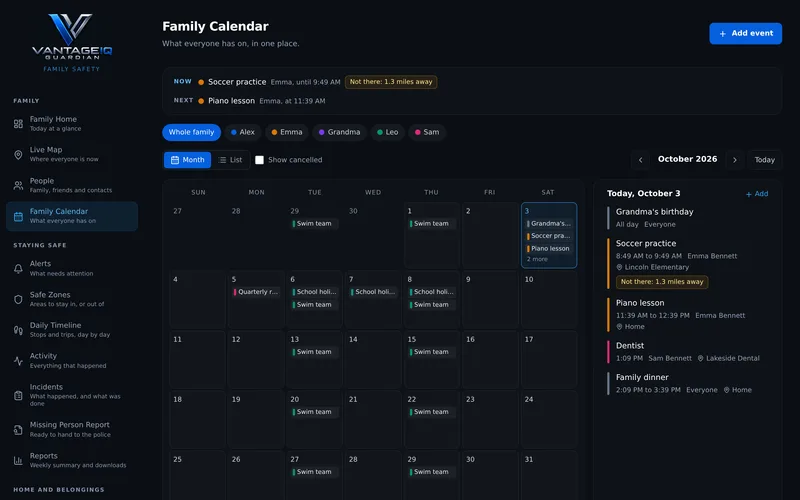Viewport: 800px width, 500px height.
Task: Filter calendar to Grandma
Action: pos(340,132)
